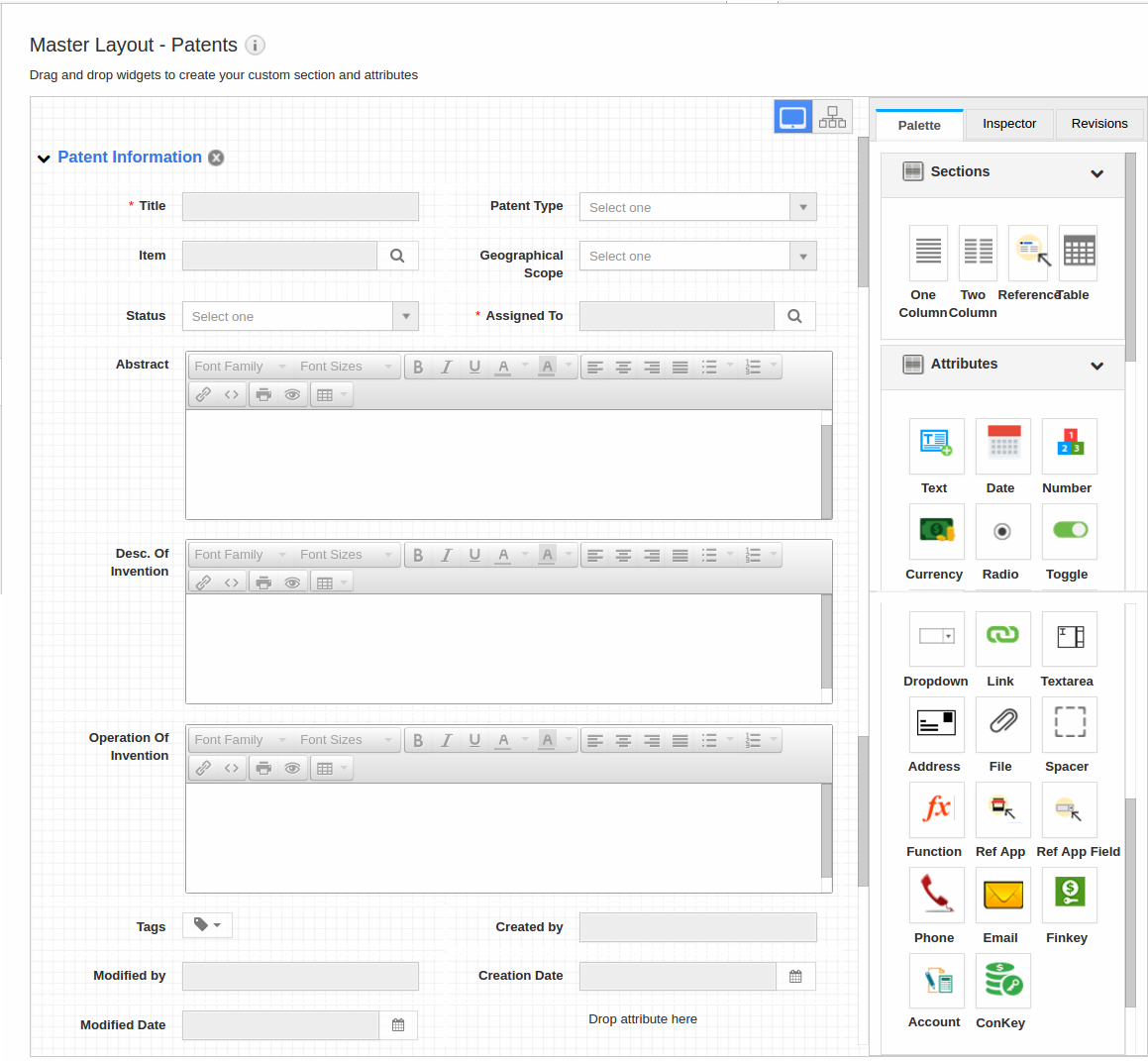Switch to the Inspector tab

coord(1009,124)
